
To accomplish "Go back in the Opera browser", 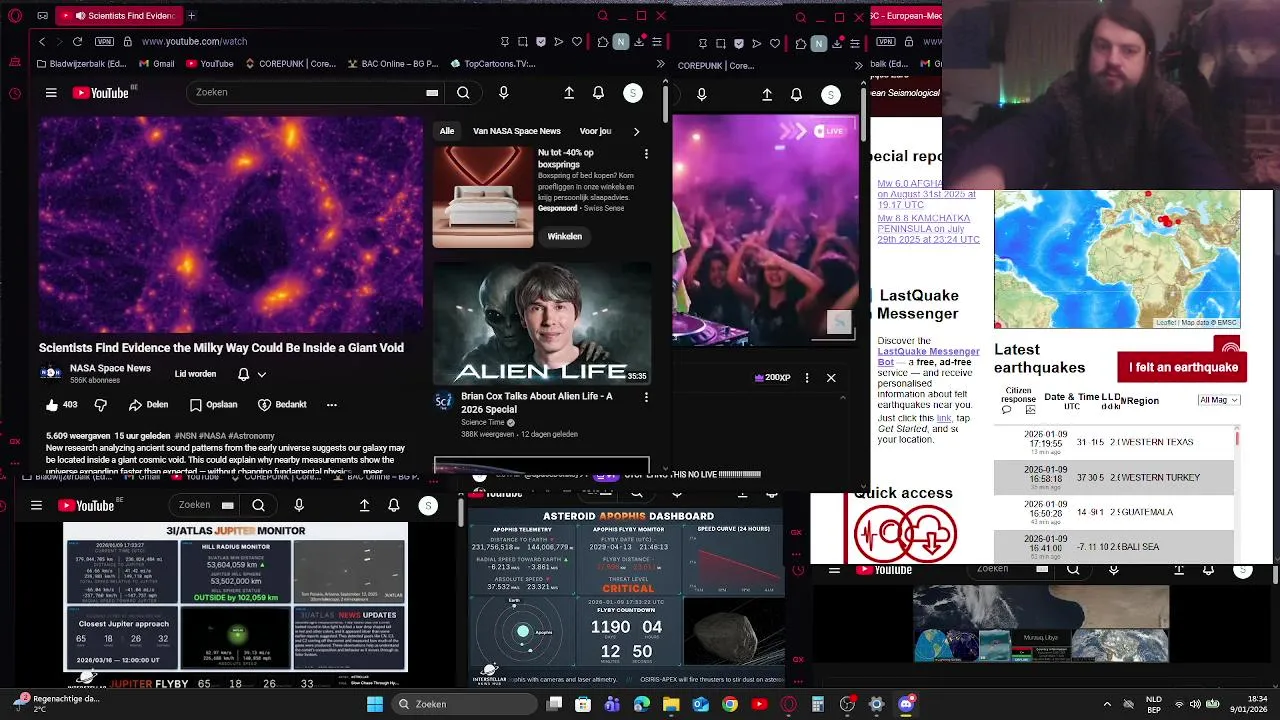I will pyautogui.click(x=41, y=42).
